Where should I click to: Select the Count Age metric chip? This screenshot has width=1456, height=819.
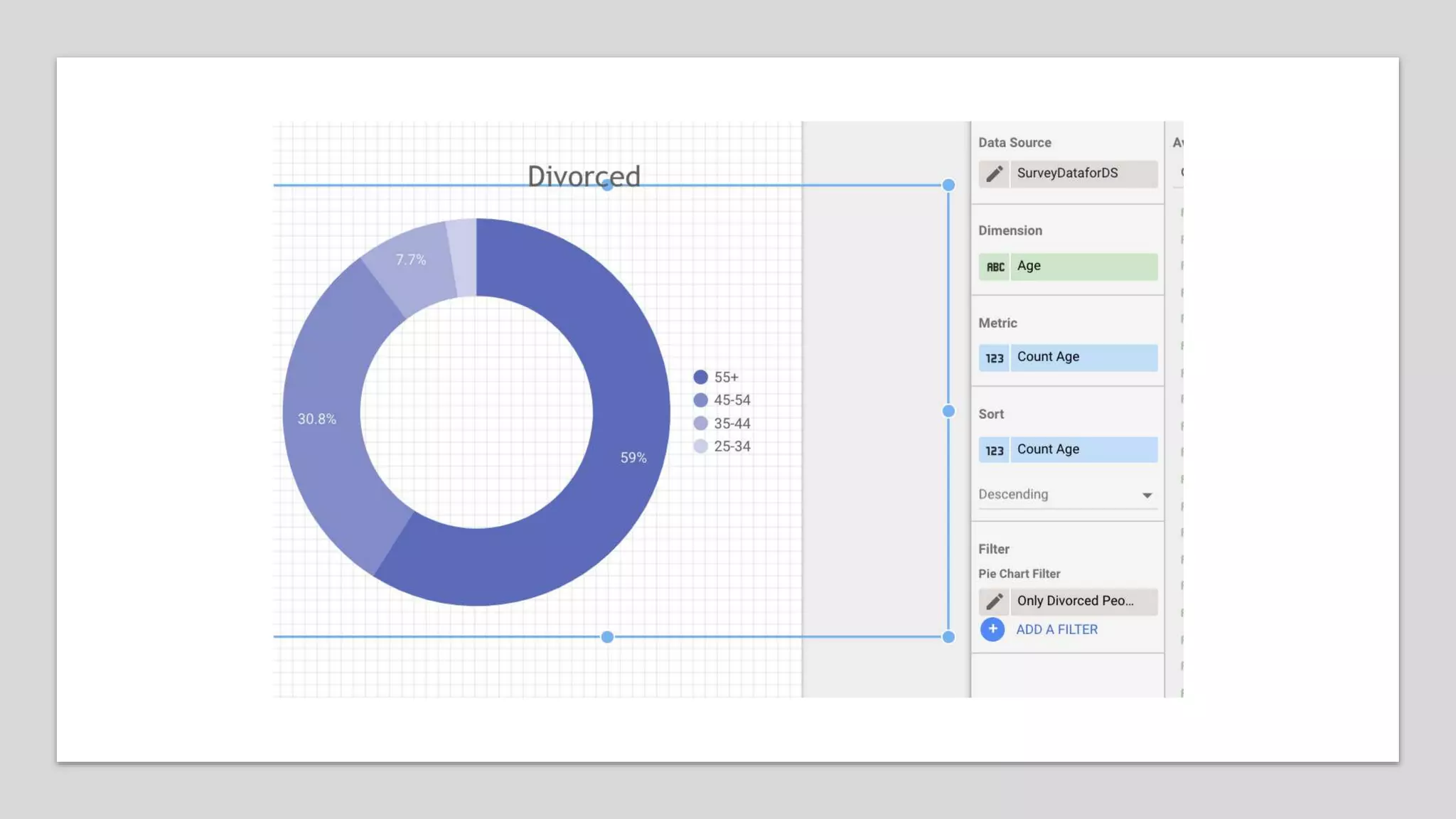pyautogui.click(x=1083, y=358)
